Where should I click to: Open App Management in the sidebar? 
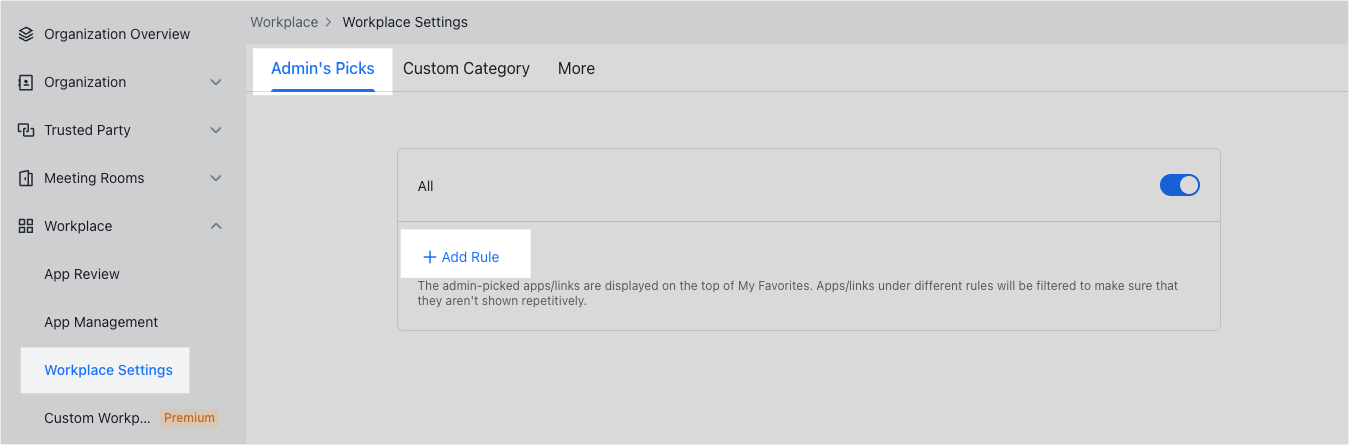[x=101, y=322]
